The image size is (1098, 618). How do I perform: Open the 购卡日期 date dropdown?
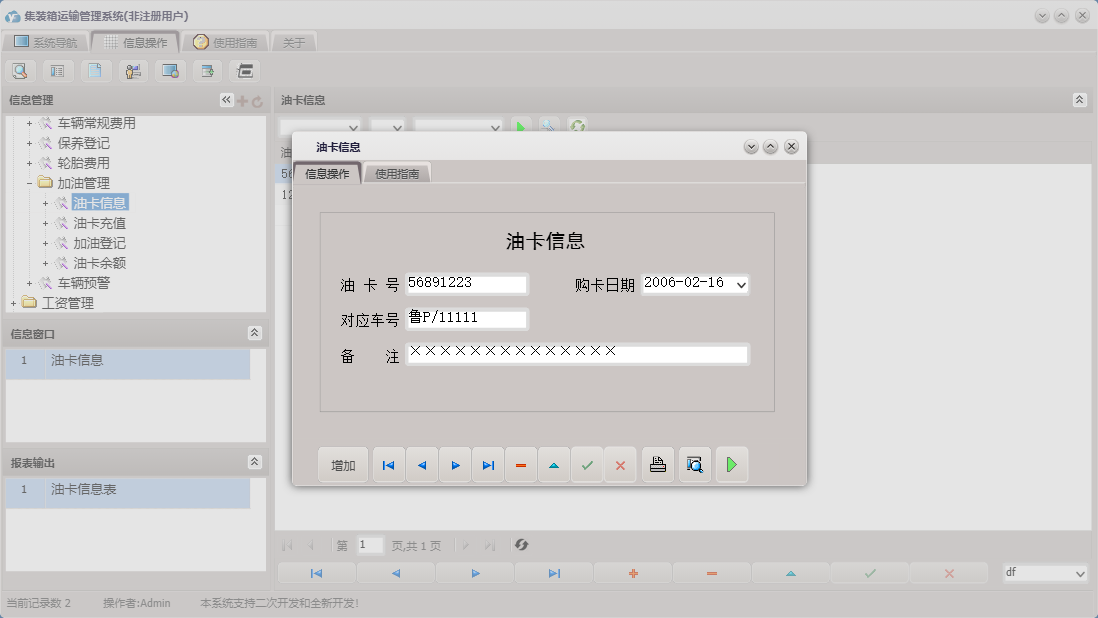point(740,283)
